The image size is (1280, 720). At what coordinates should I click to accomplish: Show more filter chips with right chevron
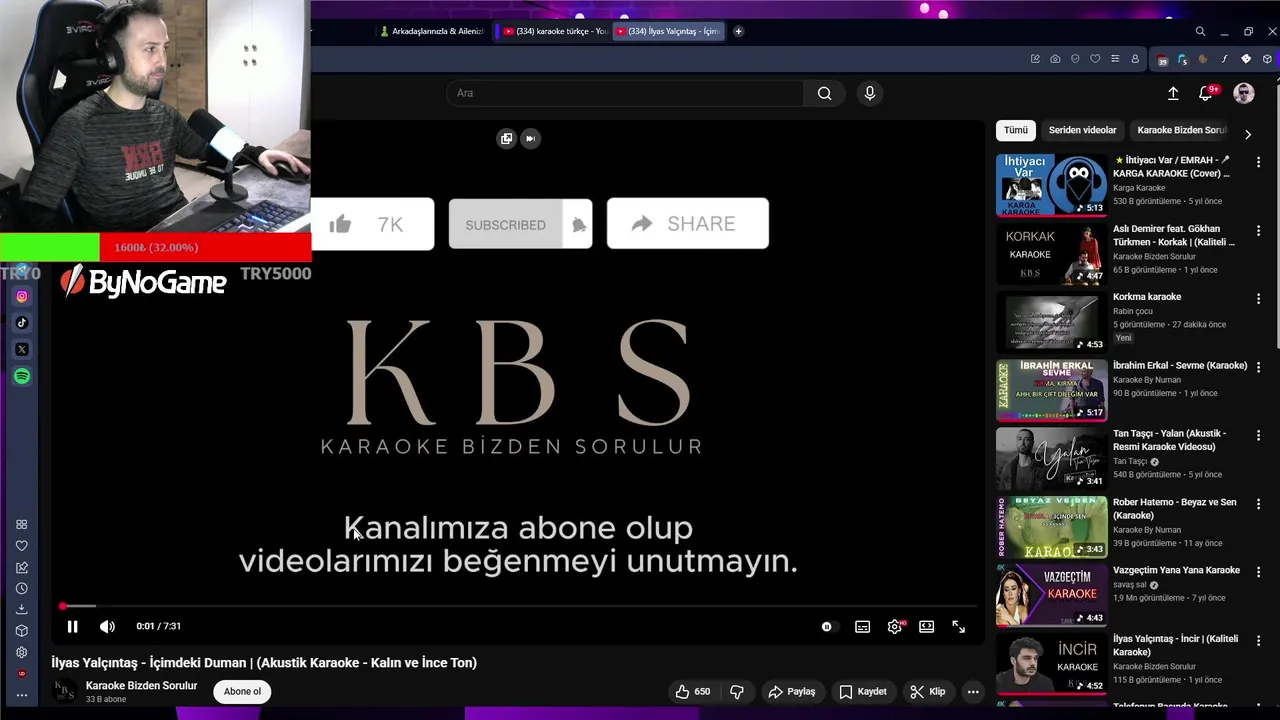[x=1247, y=133]
